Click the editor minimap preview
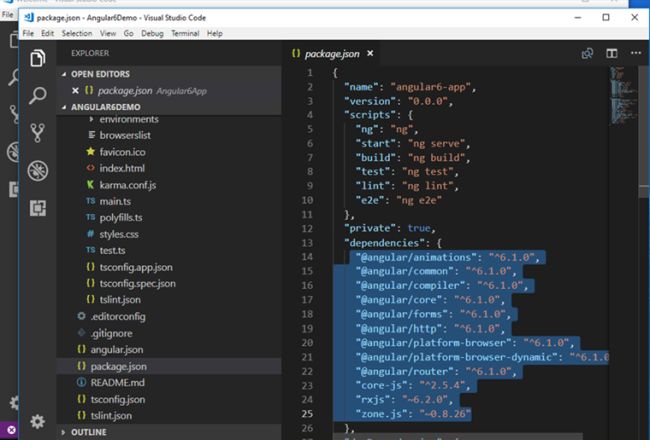This screenshot has height=440, width=650. pos(623,95)
